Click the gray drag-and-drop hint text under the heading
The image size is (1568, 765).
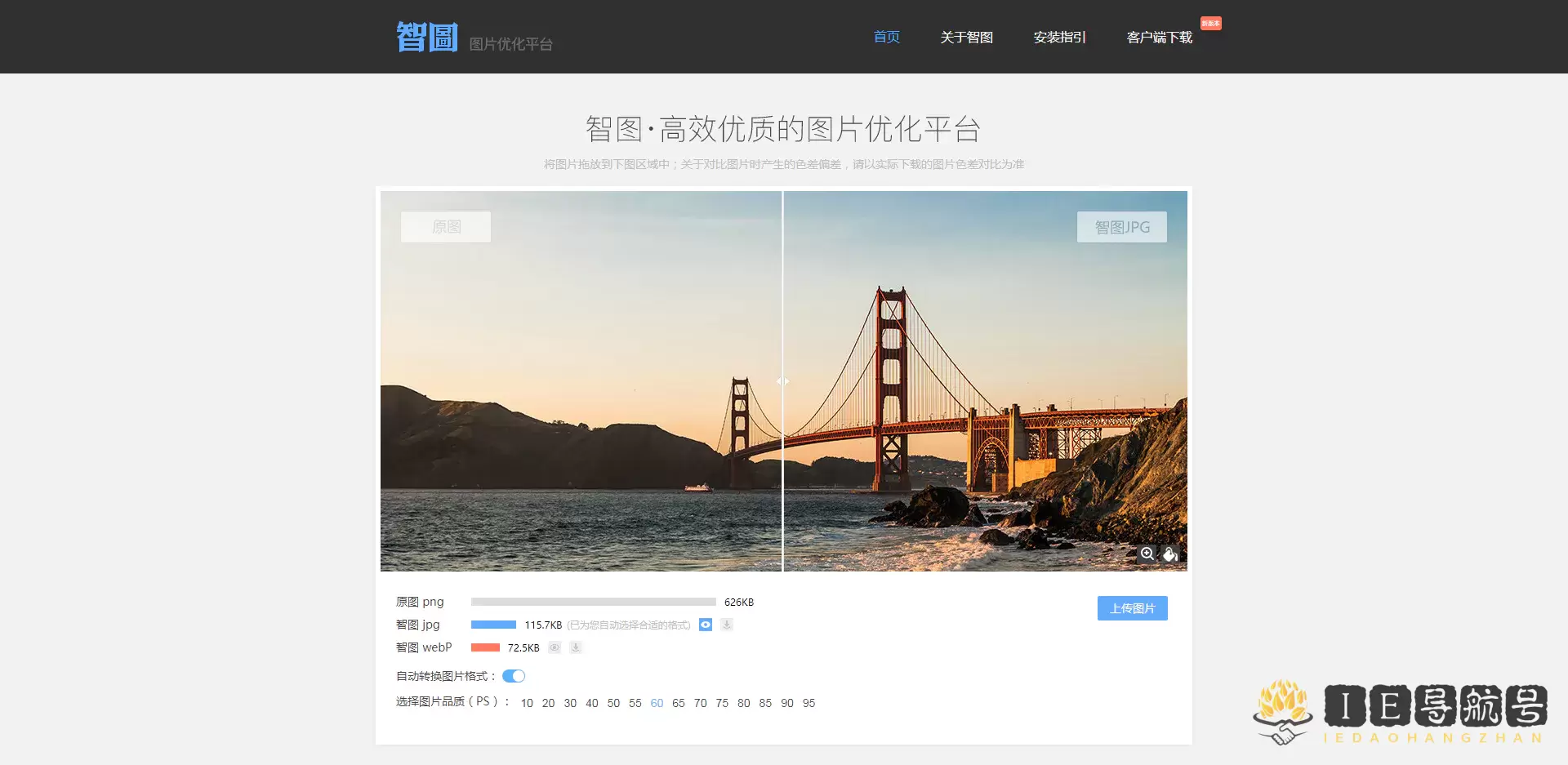(784, 164)
